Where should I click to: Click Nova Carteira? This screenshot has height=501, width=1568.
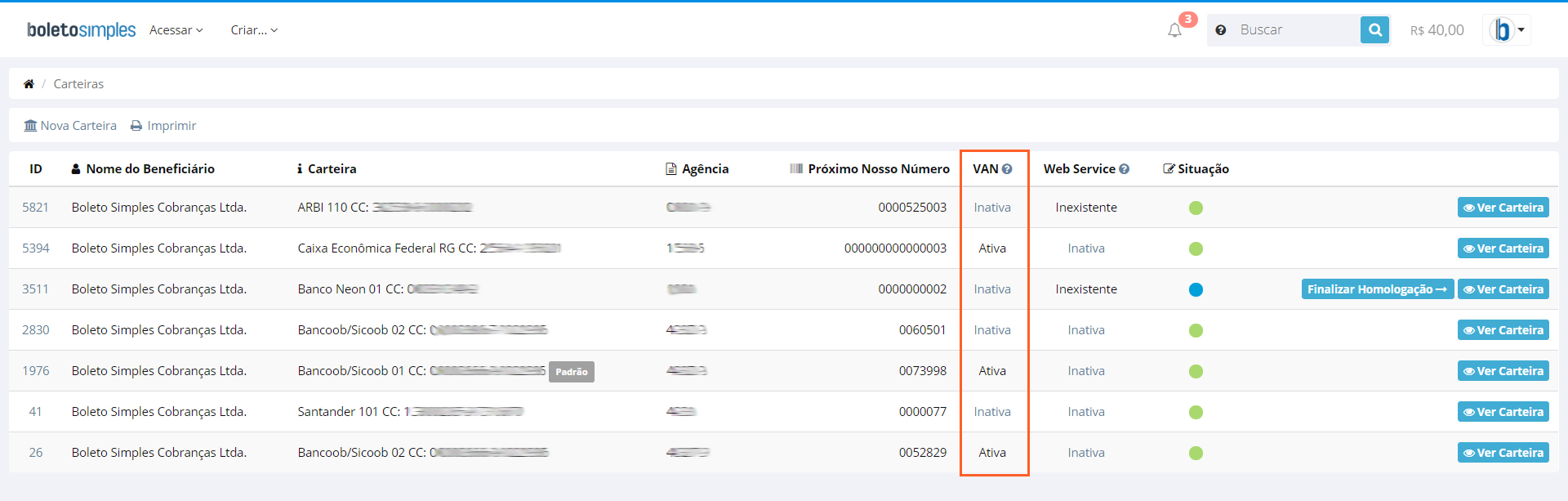pos(70,126)
